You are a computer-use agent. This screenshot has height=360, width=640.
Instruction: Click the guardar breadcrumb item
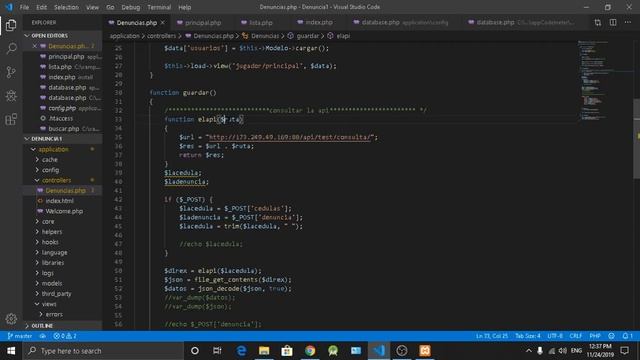pyautogui.click(x=307, y=36)
